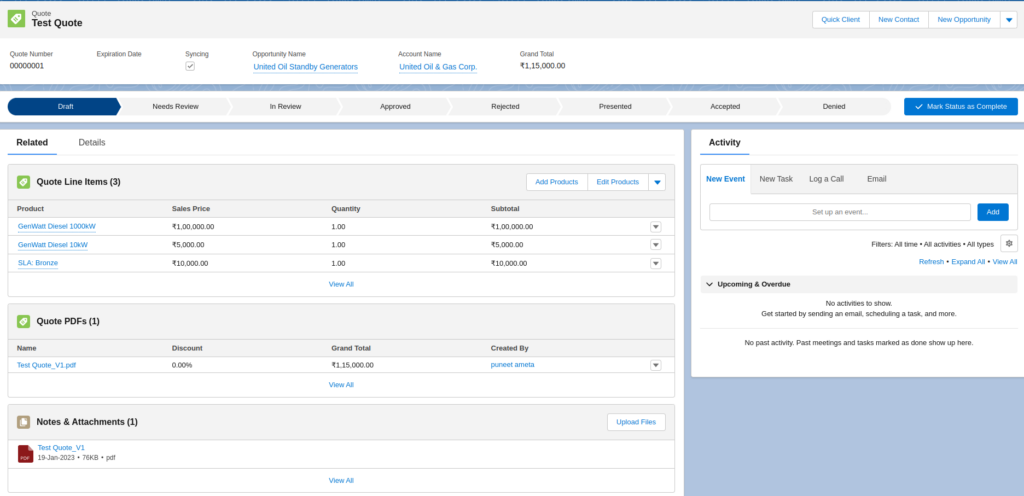This screenshot has width=1024, height=496.
Task: Open United Oil & Gas Corp. account link
Action: (x=438, y=67)
